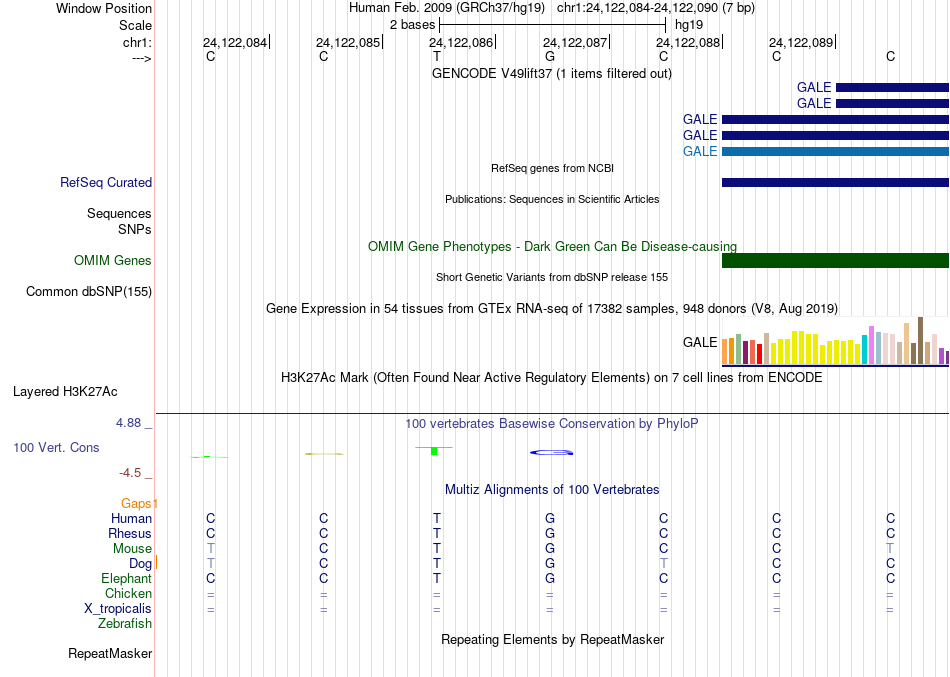Click Short Genetic Variants from dbSNP title

552,277
